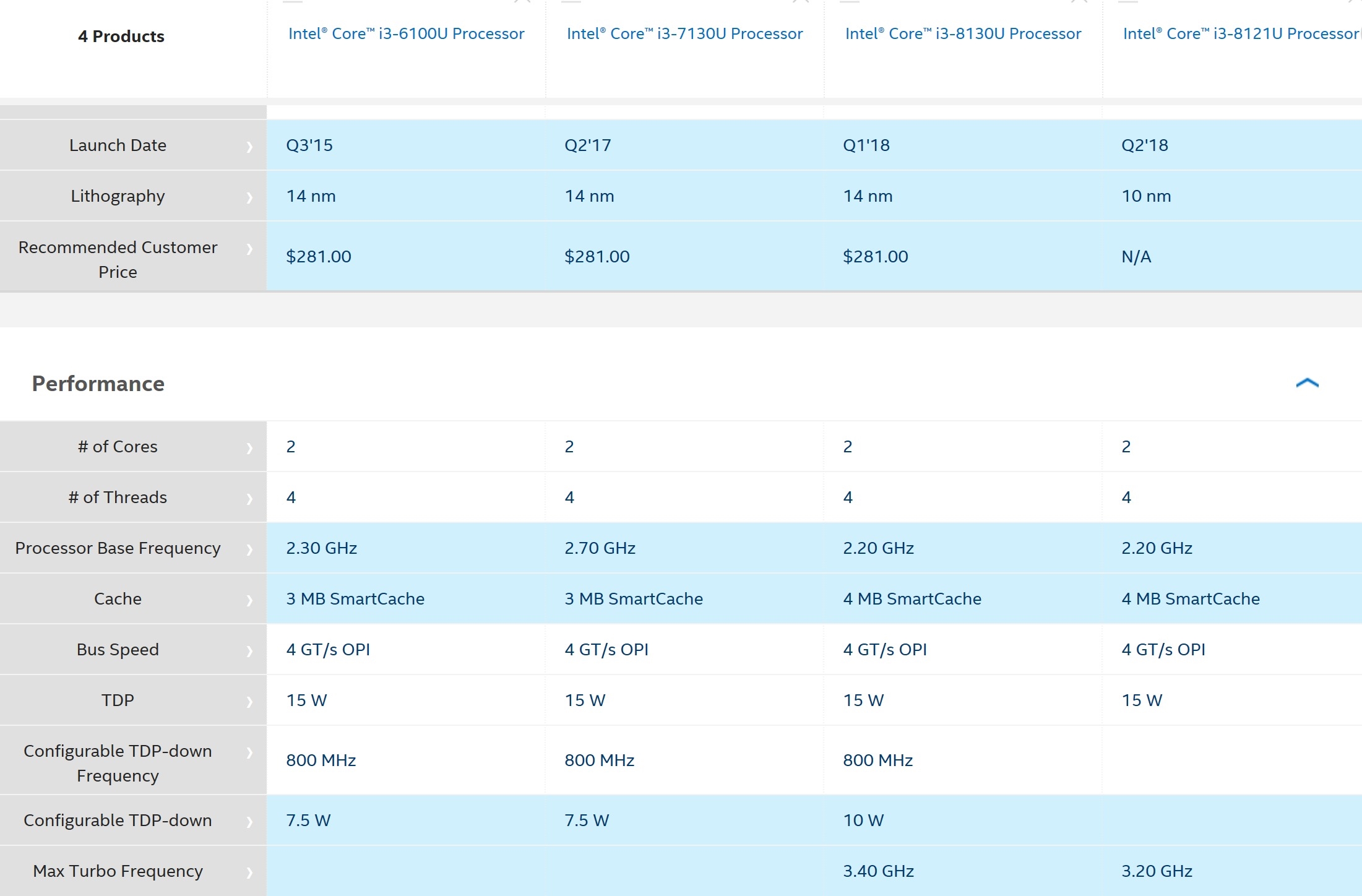Click the Performance section heading
Image resolution: width=1362 pixels, height=896 pixels.
coord(98,384)
